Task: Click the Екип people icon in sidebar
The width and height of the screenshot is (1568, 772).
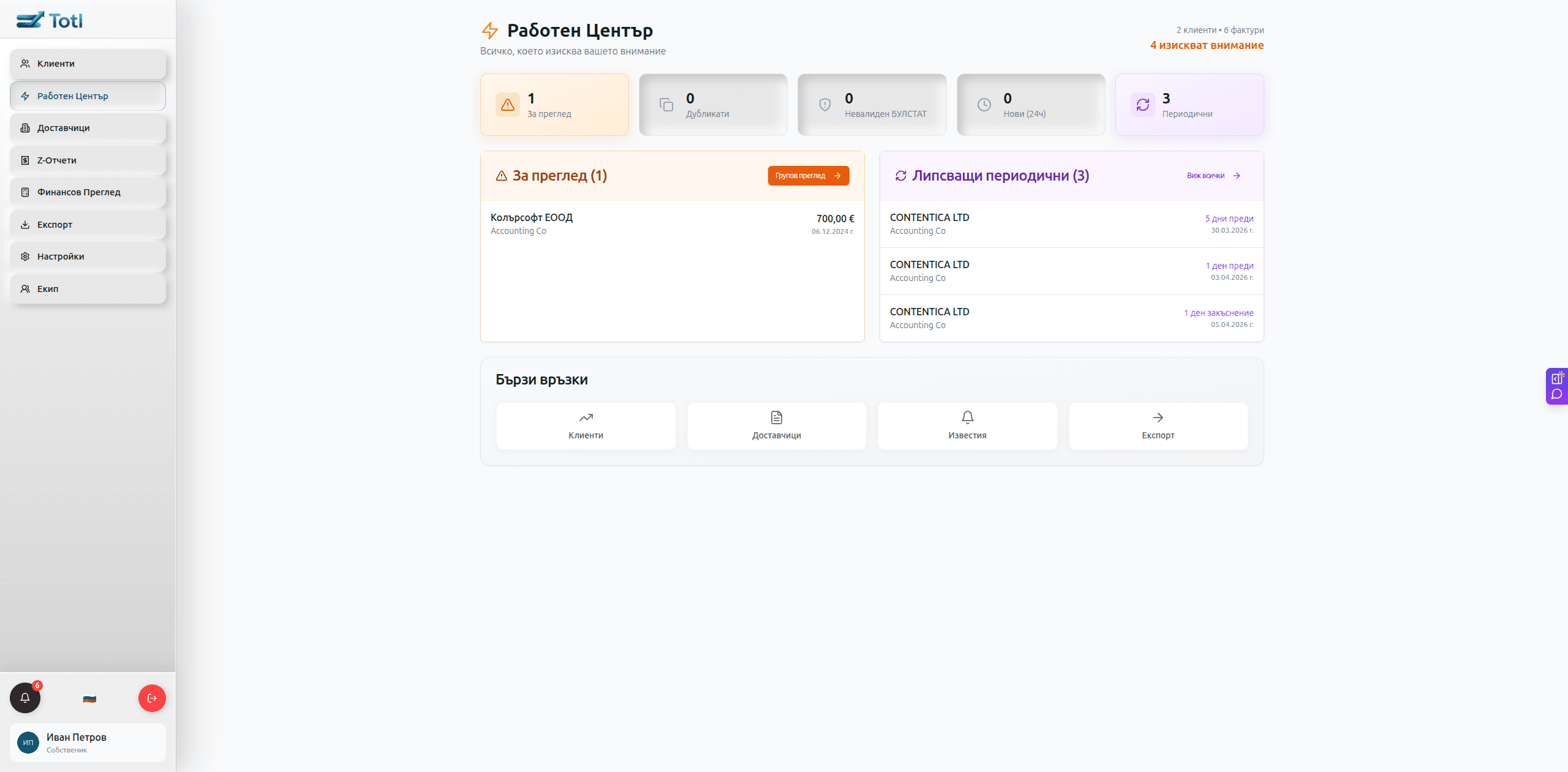Action: point(25,289)
